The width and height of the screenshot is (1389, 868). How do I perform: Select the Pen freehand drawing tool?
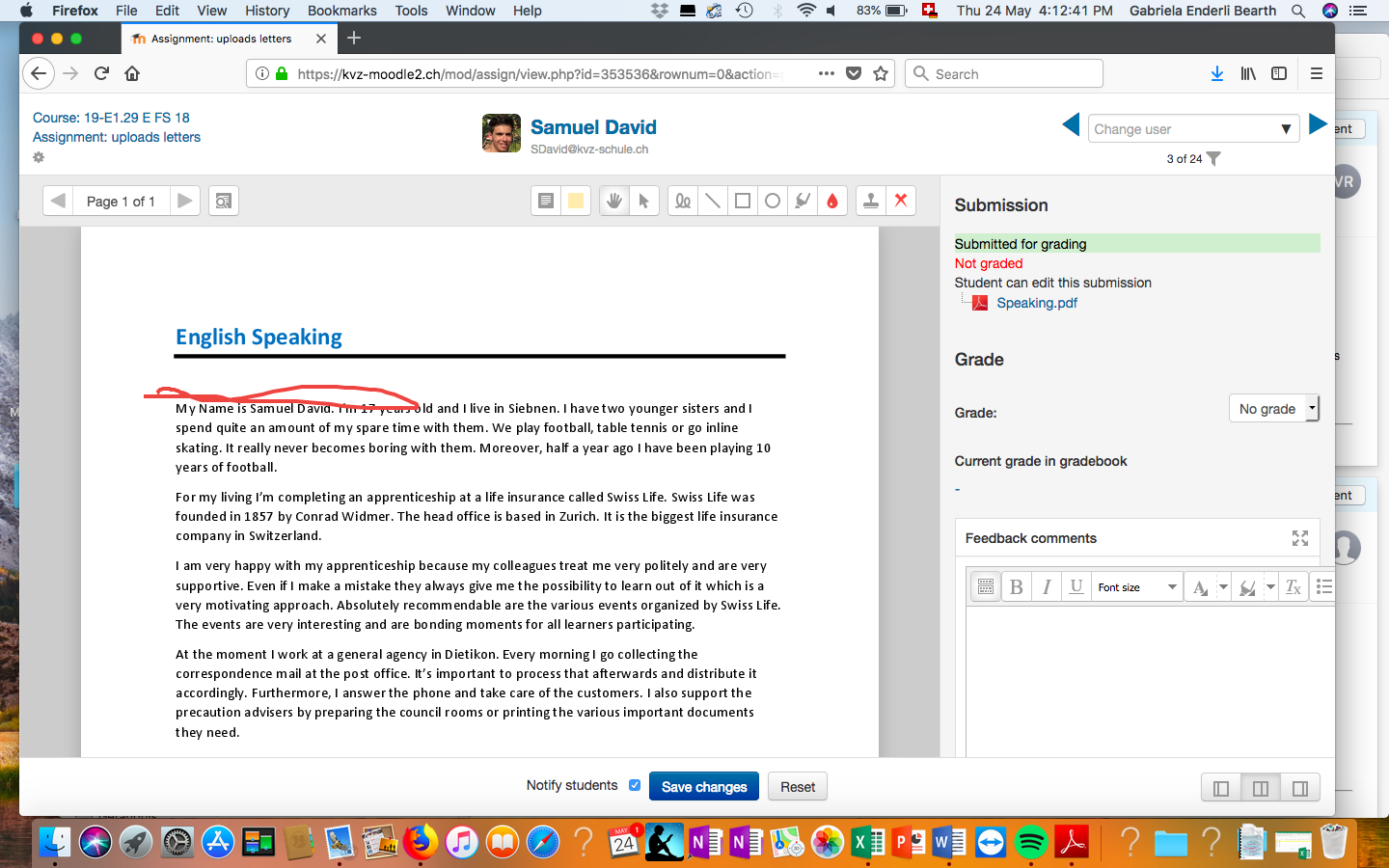683,201
